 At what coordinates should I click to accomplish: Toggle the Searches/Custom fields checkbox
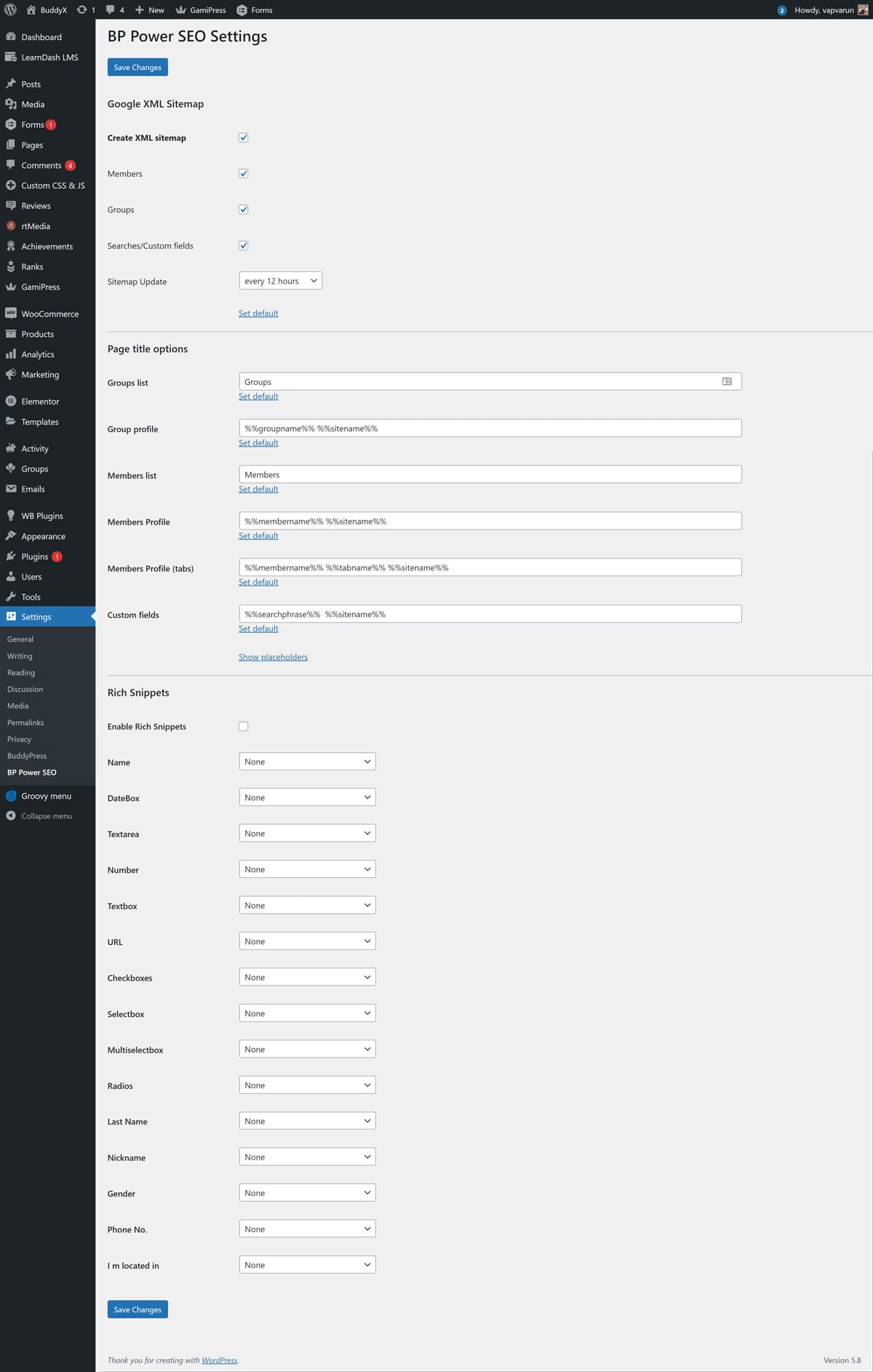coord(244,246)
